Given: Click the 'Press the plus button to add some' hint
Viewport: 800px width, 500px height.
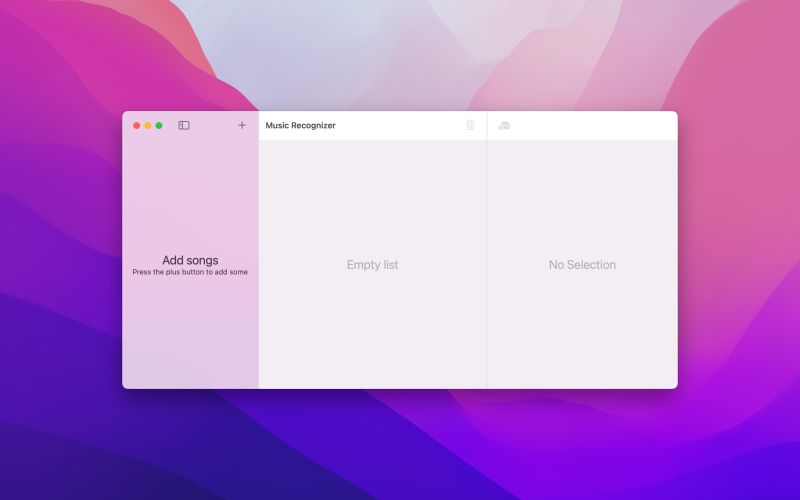Looking at the screenshot, I should [190, 272].
